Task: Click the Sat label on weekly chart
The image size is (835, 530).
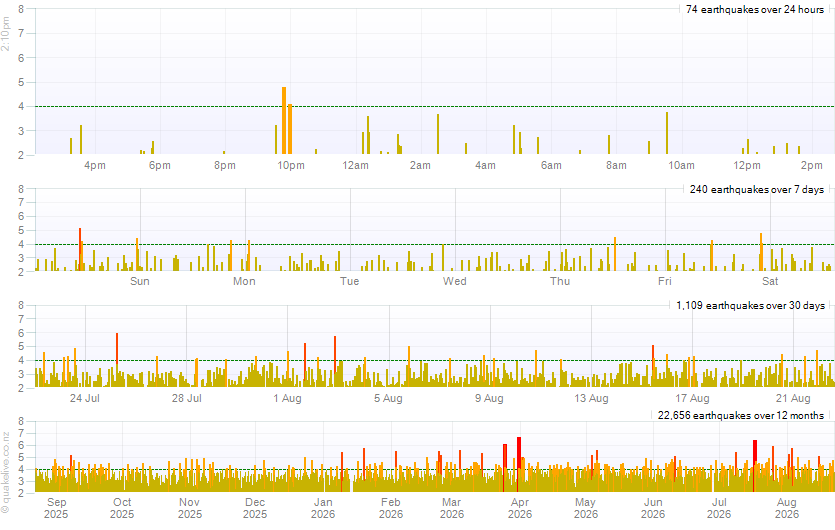Action: coord(770,281)
